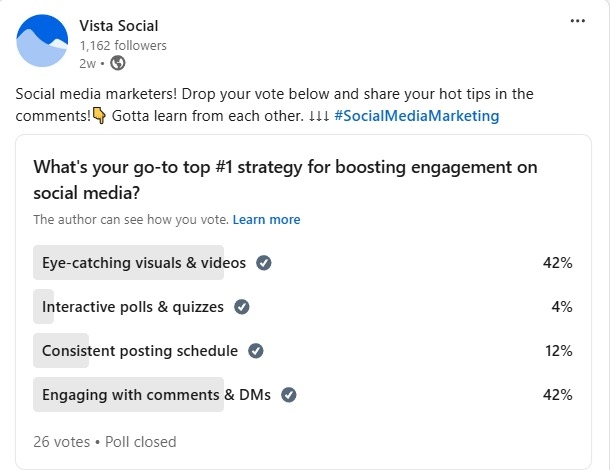This screenshot has width=610, height=470.
Task: Click checkmark icon beside Engaging with comments & DMs
Action: click(289, 395)
